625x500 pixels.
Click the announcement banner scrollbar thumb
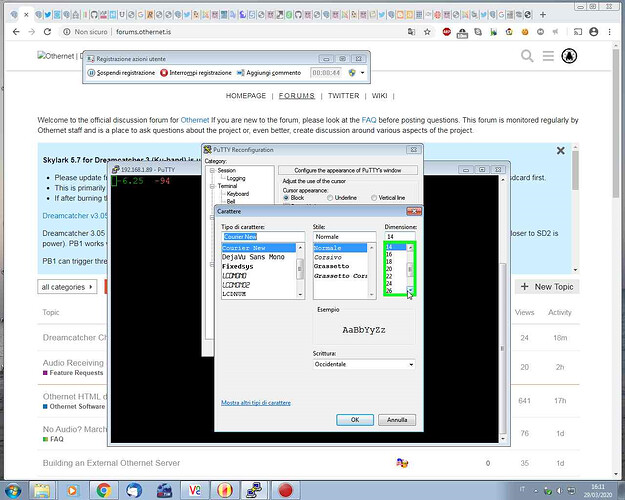pos(575,171)
